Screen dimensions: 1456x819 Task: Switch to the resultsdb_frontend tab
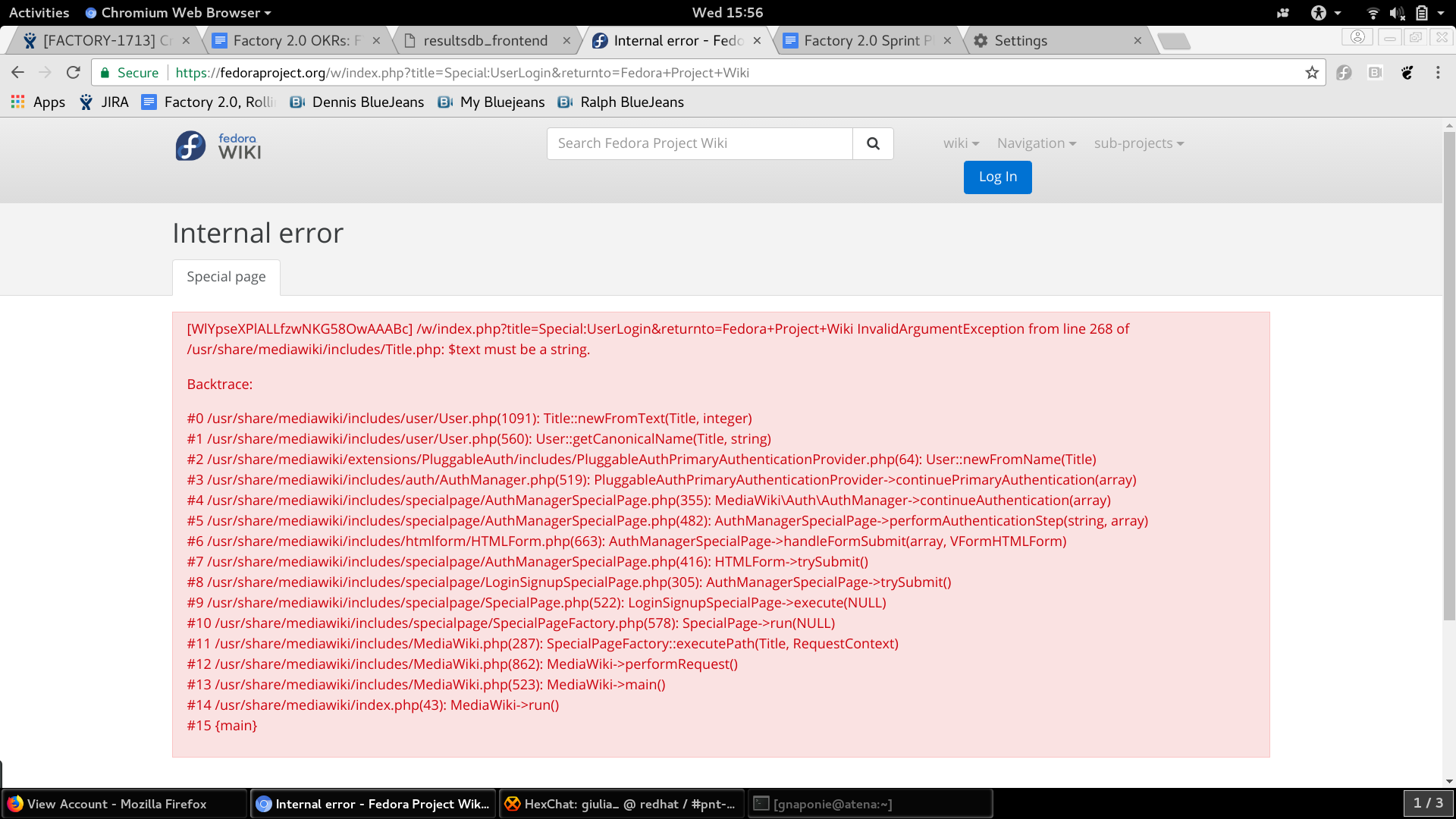point(485,41)
